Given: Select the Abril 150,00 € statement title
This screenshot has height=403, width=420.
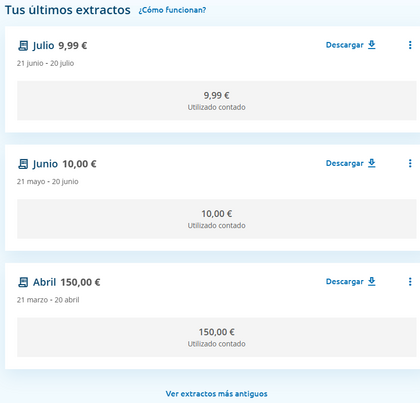Looking at the screenshot, I should tap(67, 282).
